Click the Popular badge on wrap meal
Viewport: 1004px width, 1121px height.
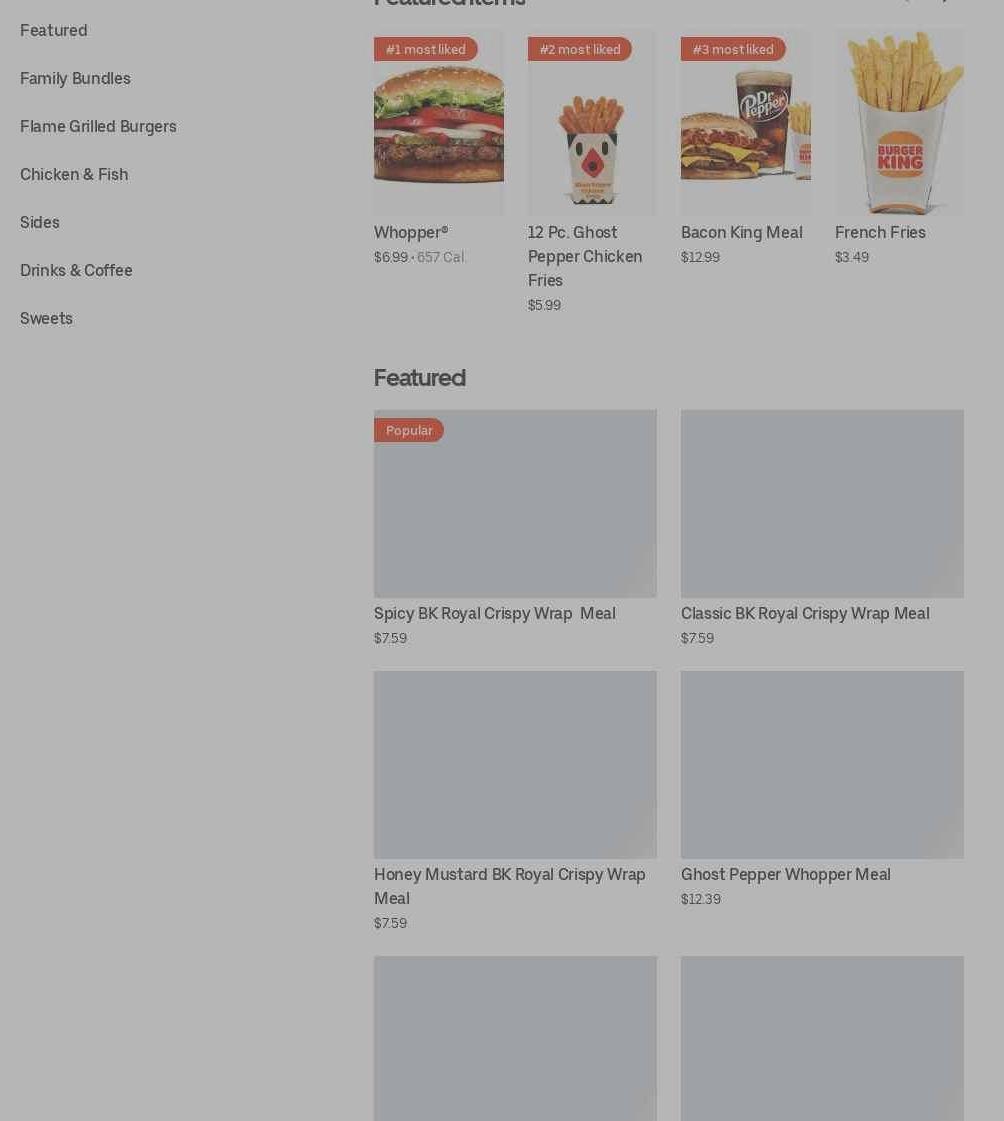pyautogui.click(x=409, y=430)
